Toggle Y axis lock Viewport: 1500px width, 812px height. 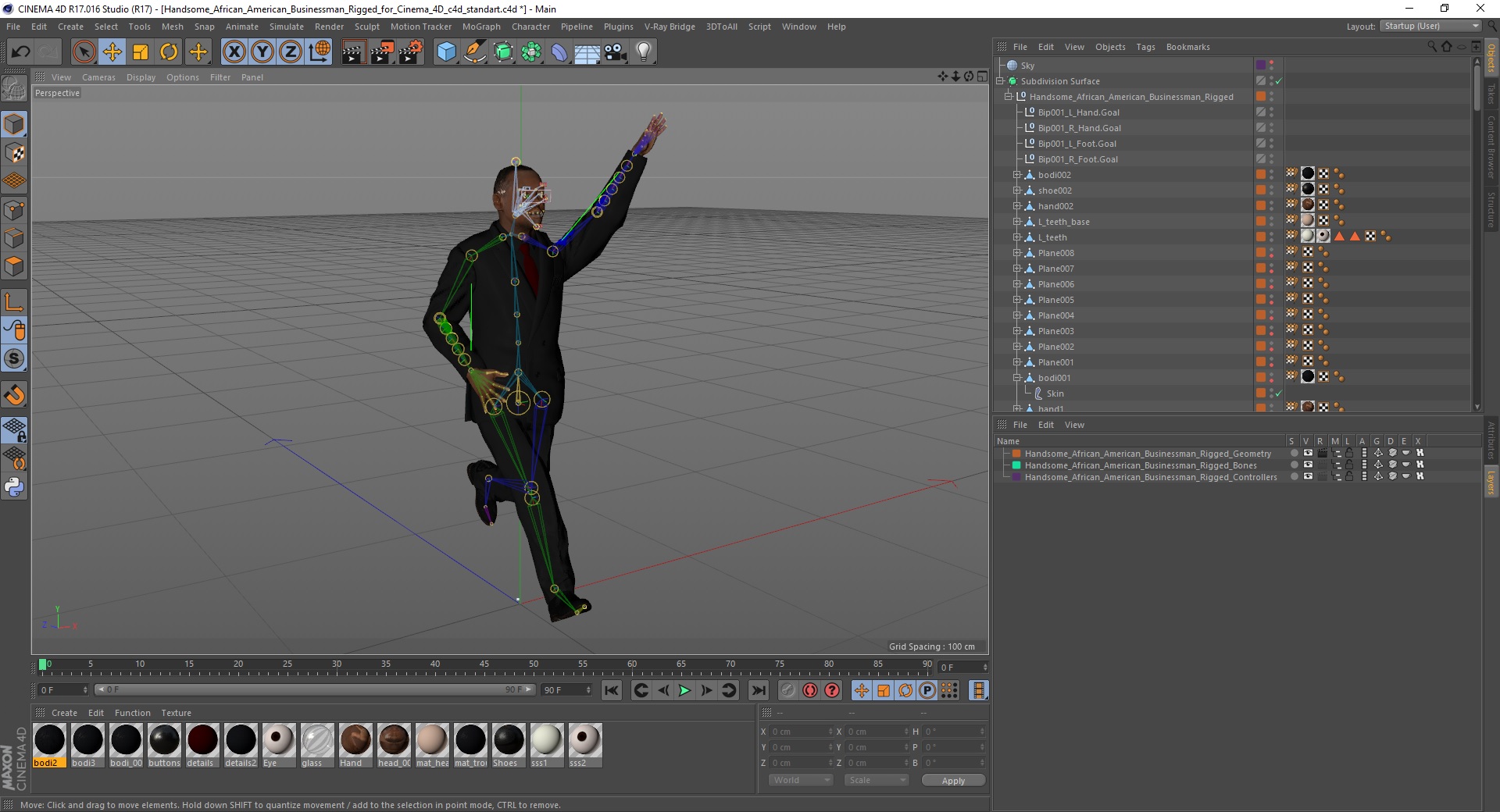(262, 52)
